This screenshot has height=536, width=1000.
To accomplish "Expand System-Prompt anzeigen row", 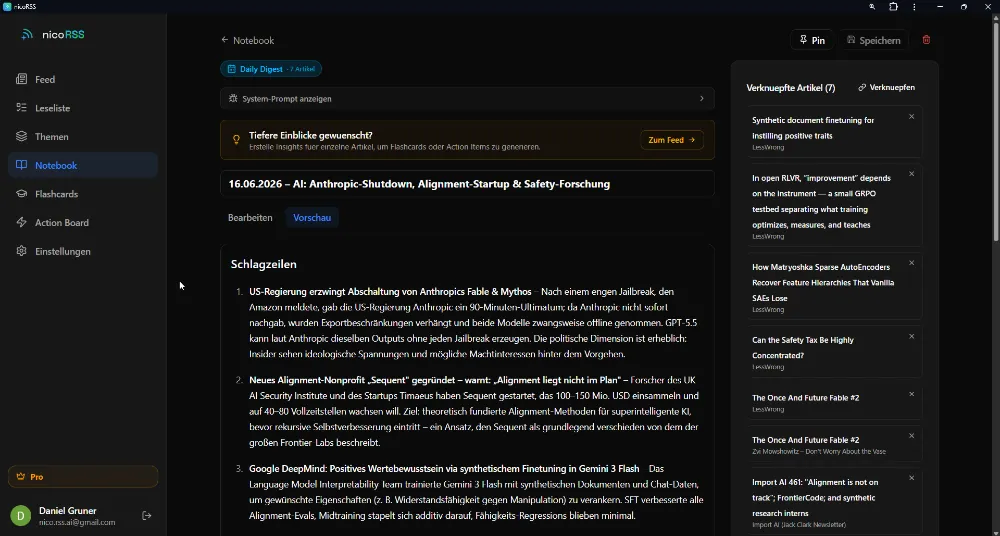I will 467,99.
